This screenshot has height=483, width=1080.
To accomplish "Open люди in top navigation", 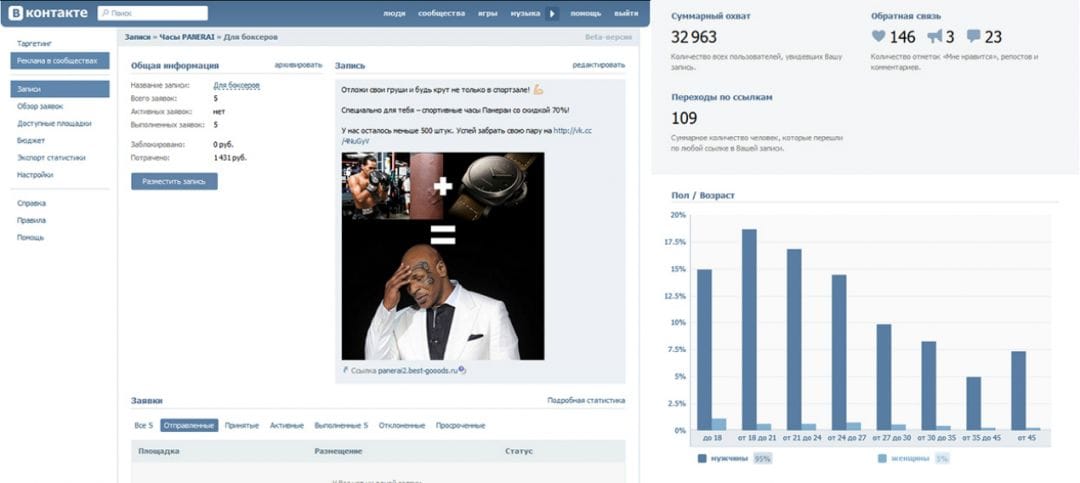I will [x=394, y=14].
